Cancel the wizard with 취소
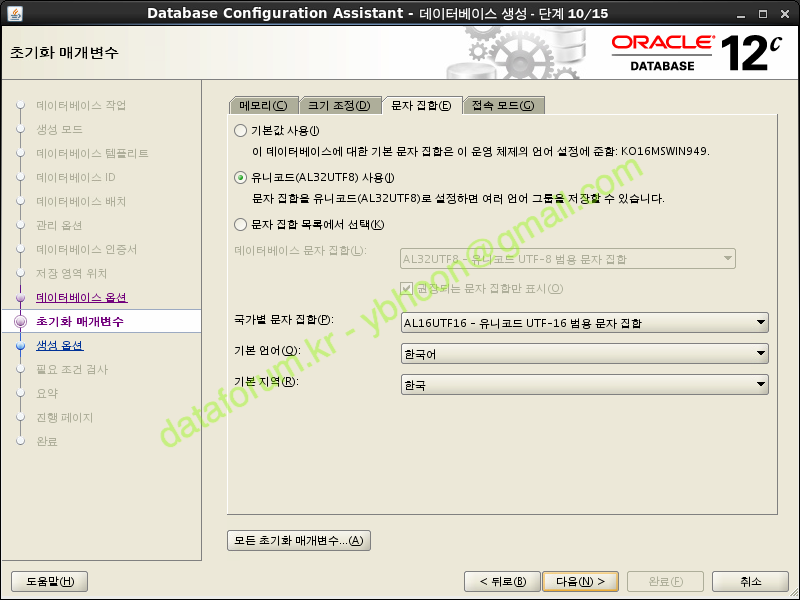The image size is (800, 600). pyautogui.click(x=750, y=582)
